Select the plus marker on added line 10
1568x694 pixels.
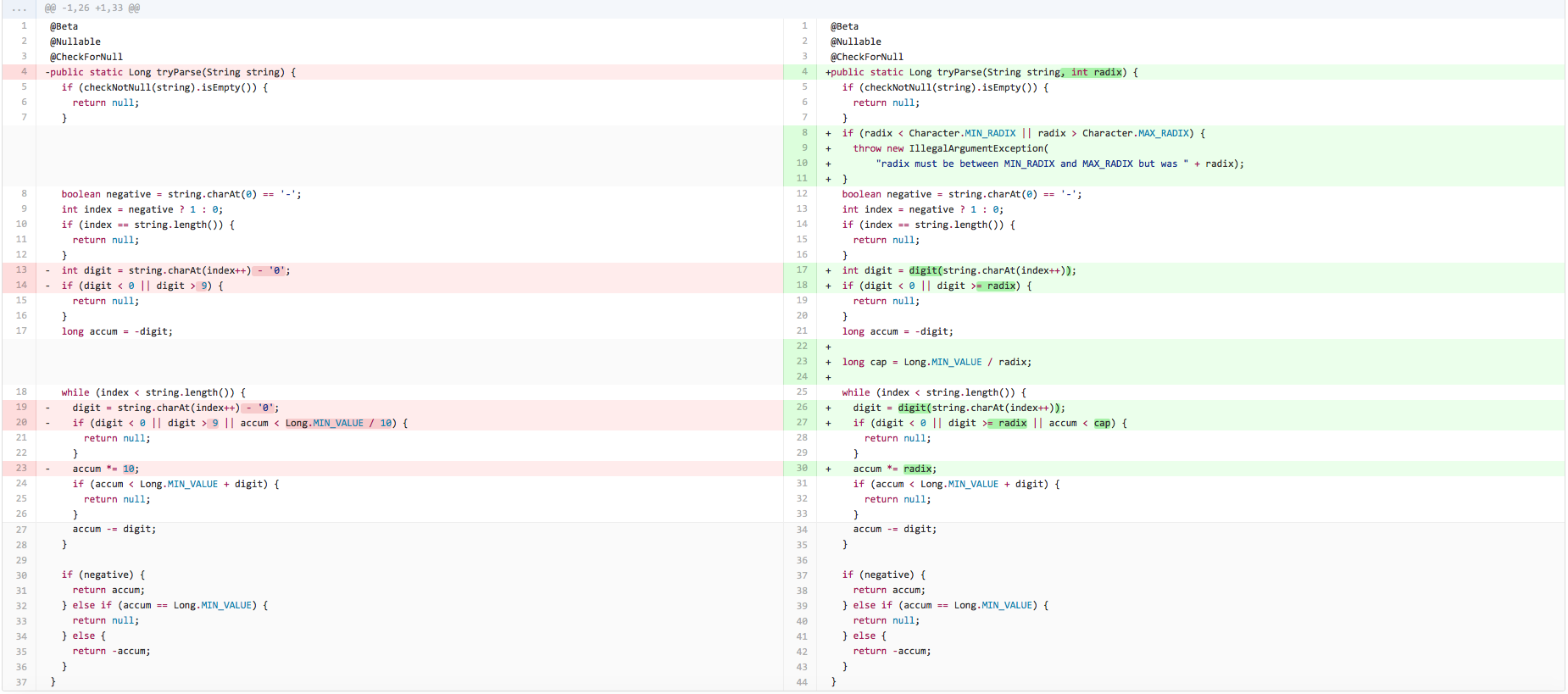pos(828,164)
